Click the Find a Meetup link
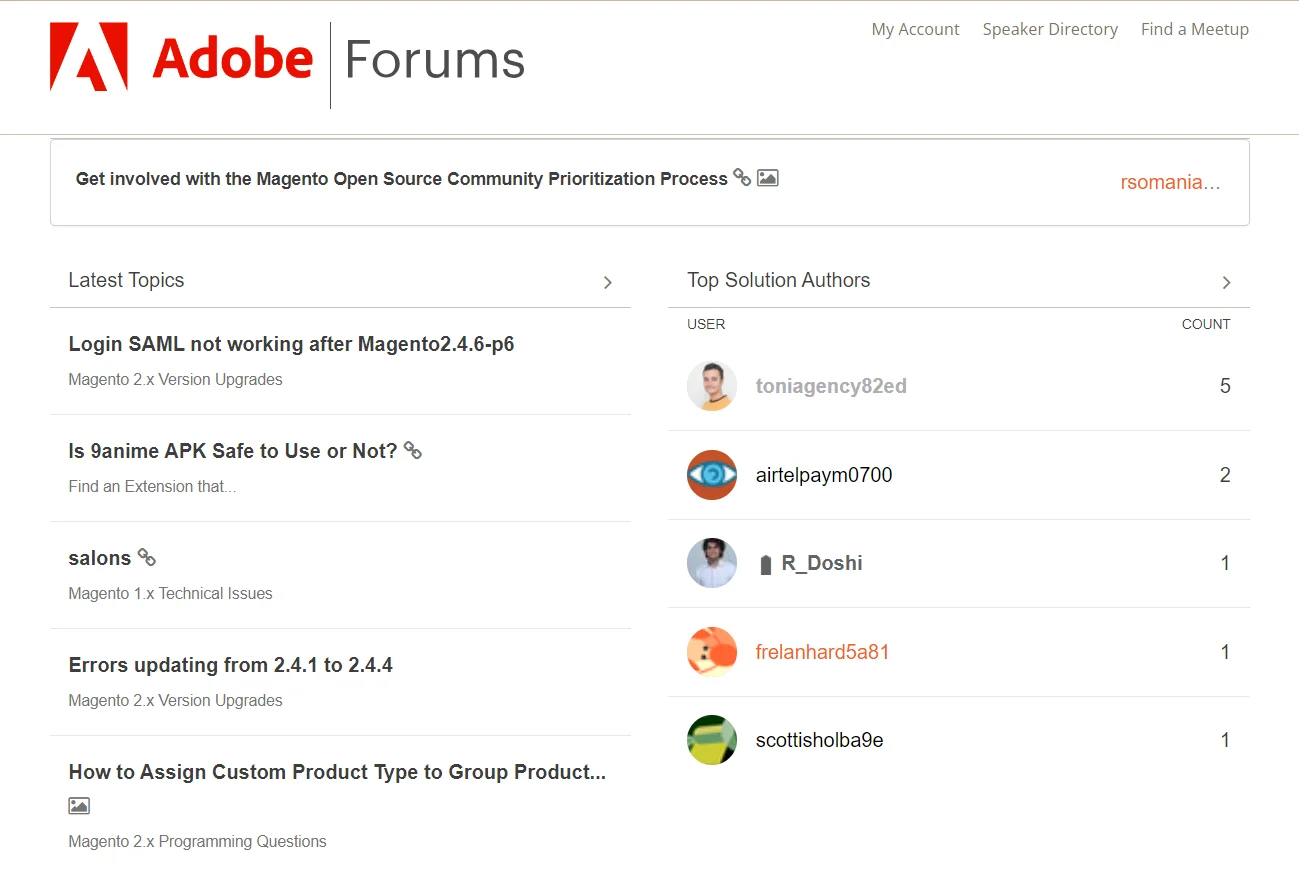 1194,29
